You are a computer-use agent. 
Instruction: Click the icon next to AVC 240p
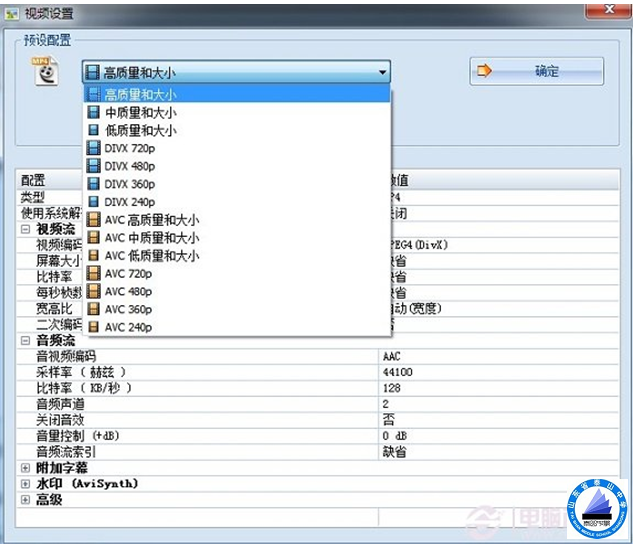(x=94, y=327)
